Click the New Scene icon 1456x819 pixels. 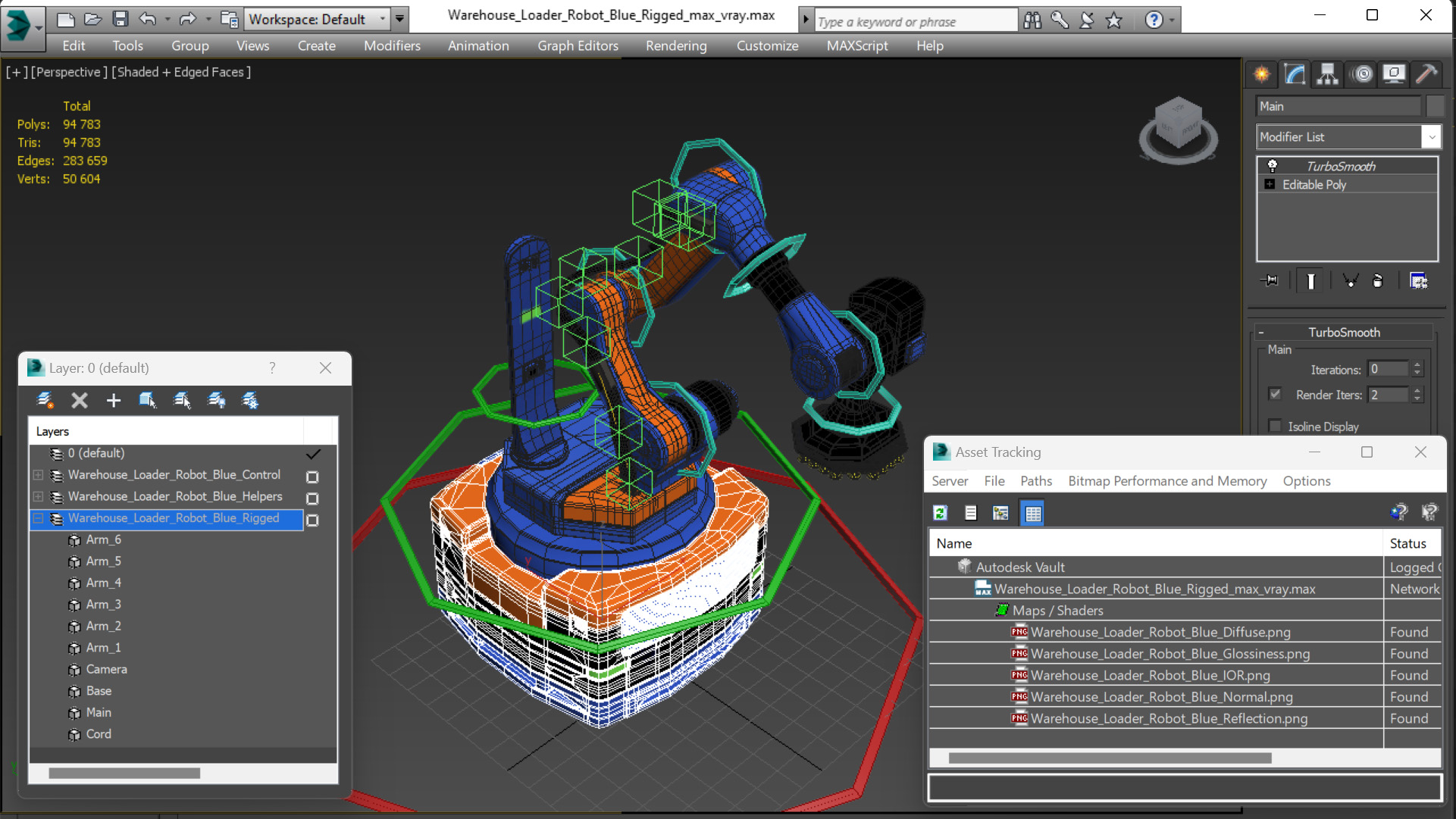tap(66, 19)
